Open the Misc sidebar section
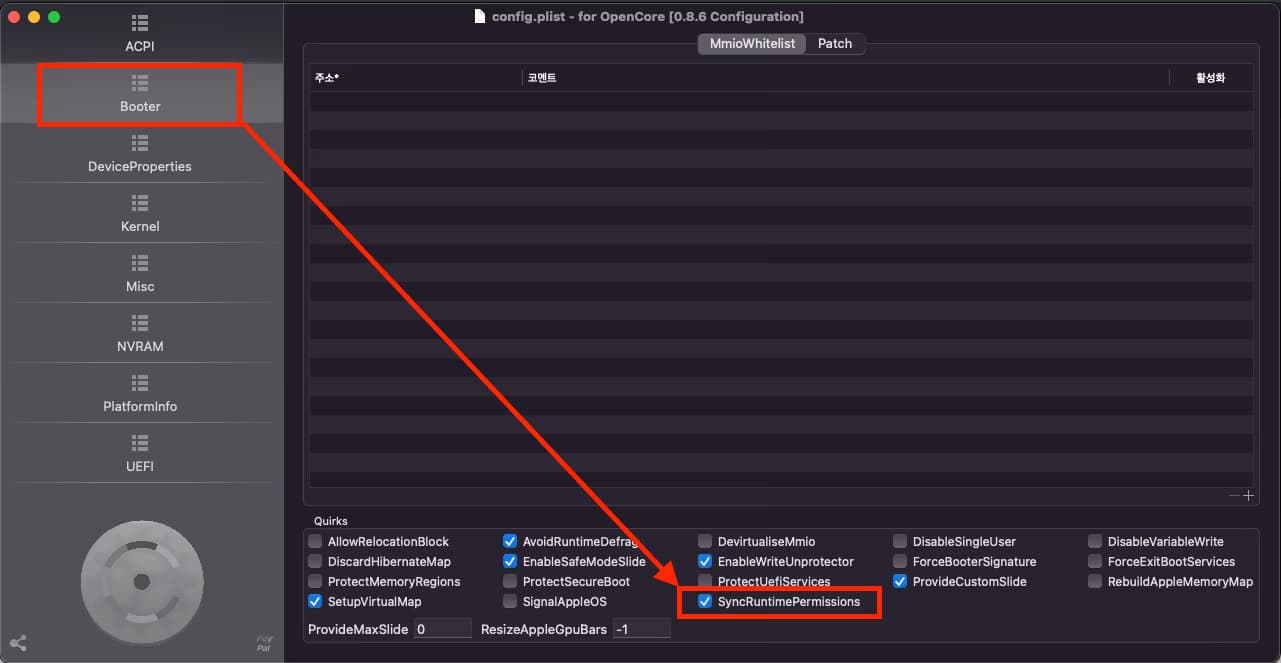The image size is (1281, 663). [x=140, y=275]
